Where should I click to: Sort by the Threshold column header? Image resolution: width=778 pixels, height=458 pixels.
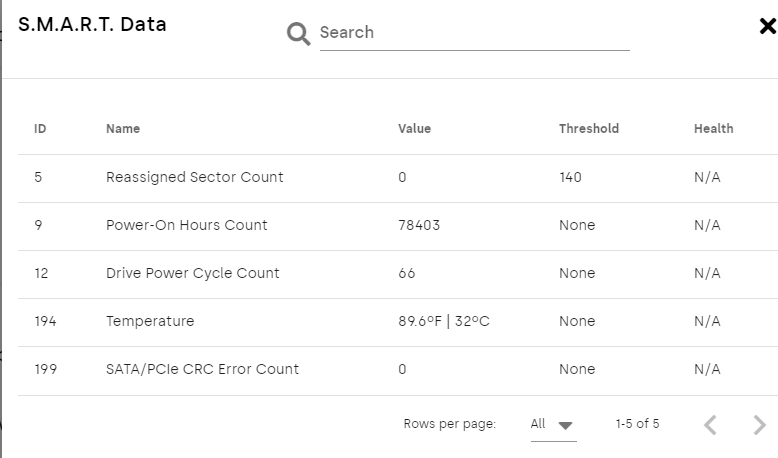click(x=588, y=128)
